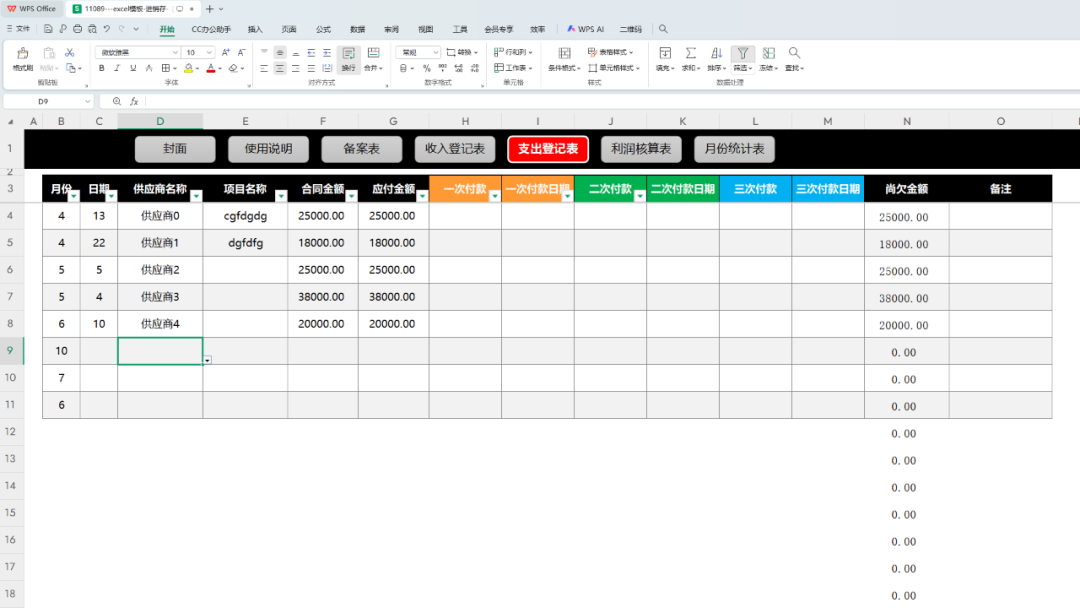
Task: Click cell containing 供应商3
Action: 160,297
